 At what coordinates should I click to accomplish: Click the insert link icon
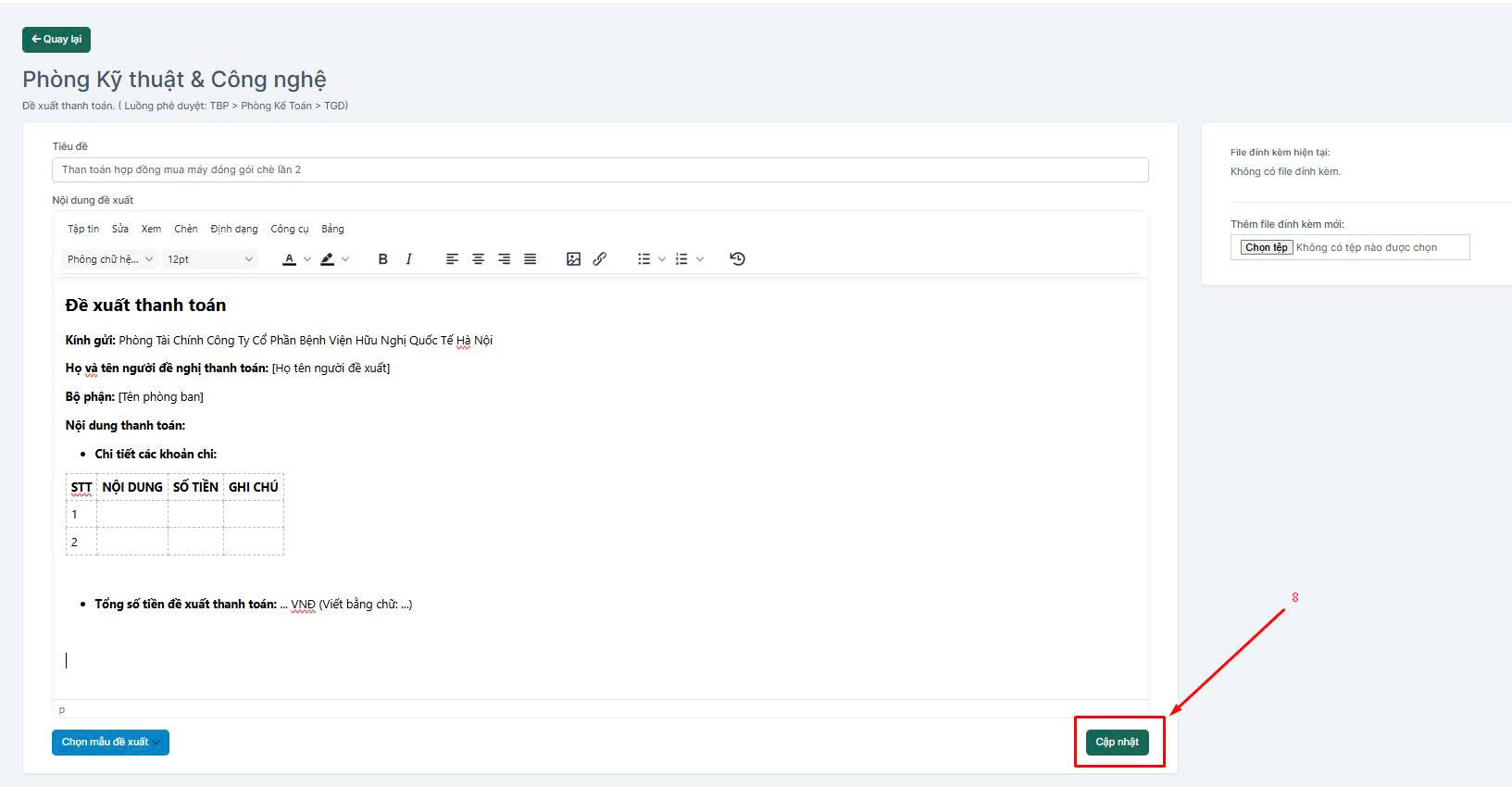599,259
